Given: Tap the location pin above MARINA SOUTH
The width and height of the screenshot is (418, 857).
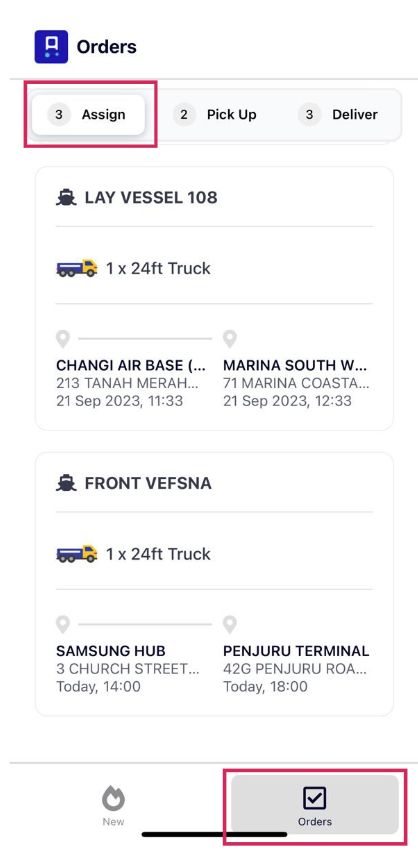Looking at the screenshot, I should (x=230, y=339).
